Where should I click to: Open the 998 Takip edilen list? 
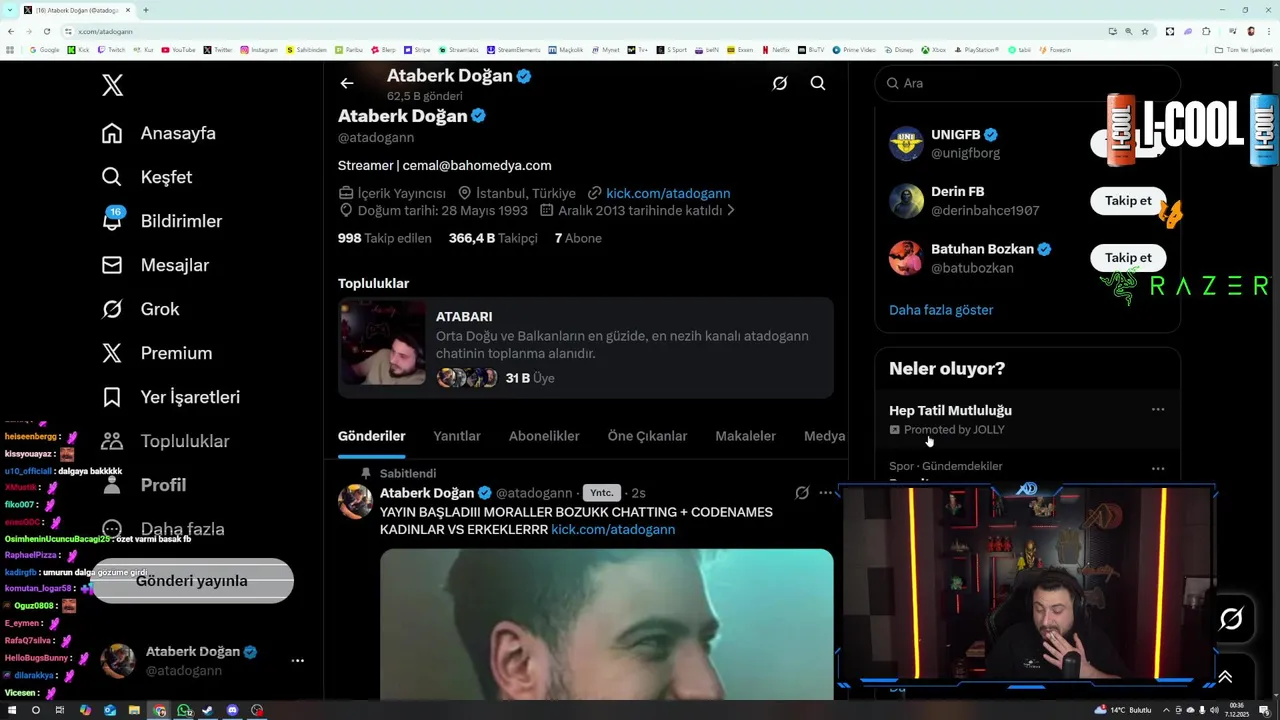(x=385, y=238)
